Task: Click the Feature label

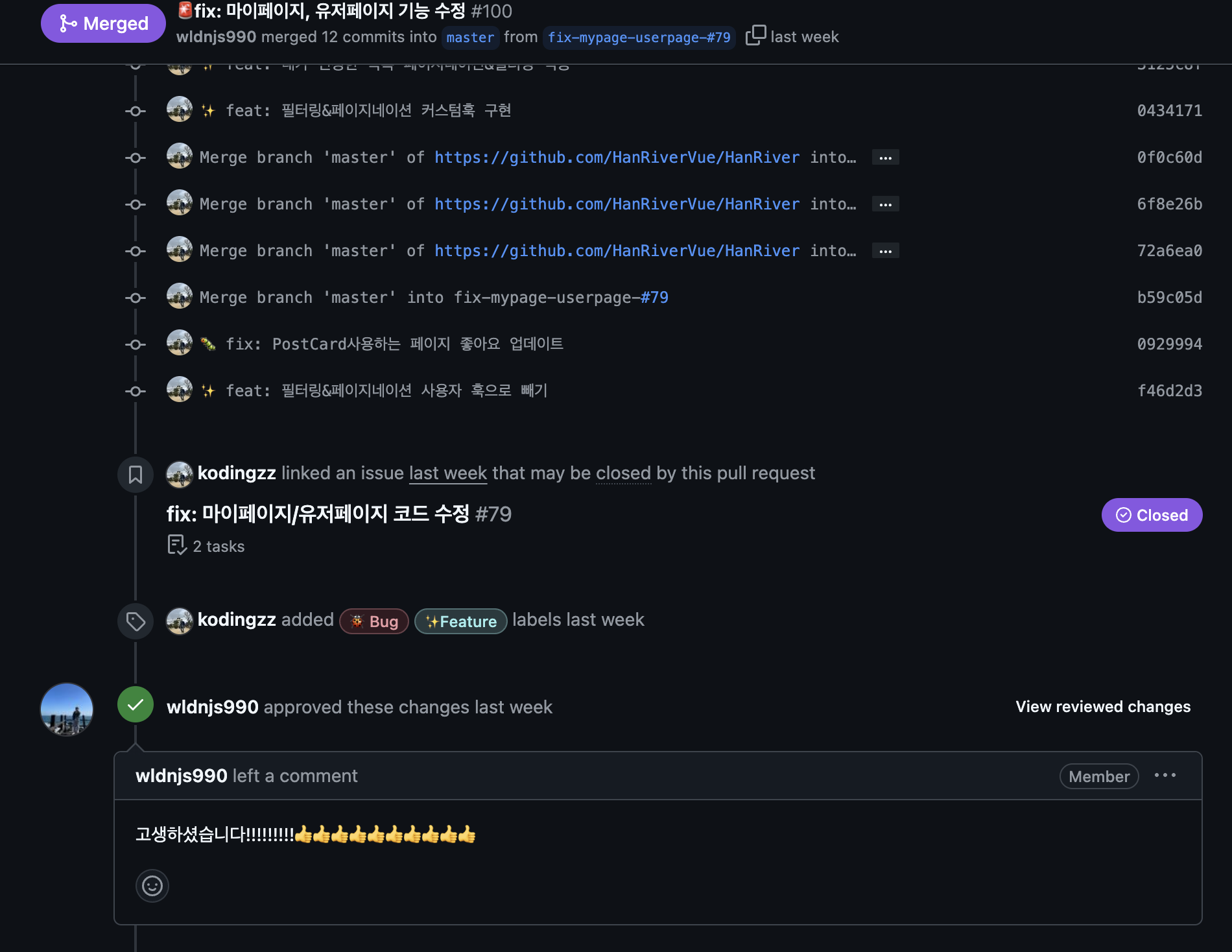Action: click(461, 621)
